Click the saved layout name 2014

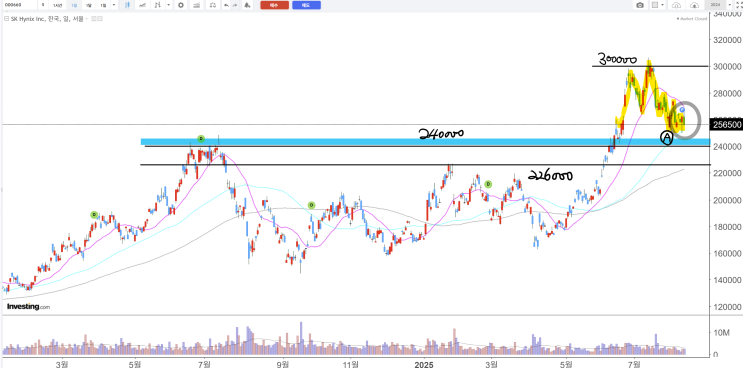point(716,5)
